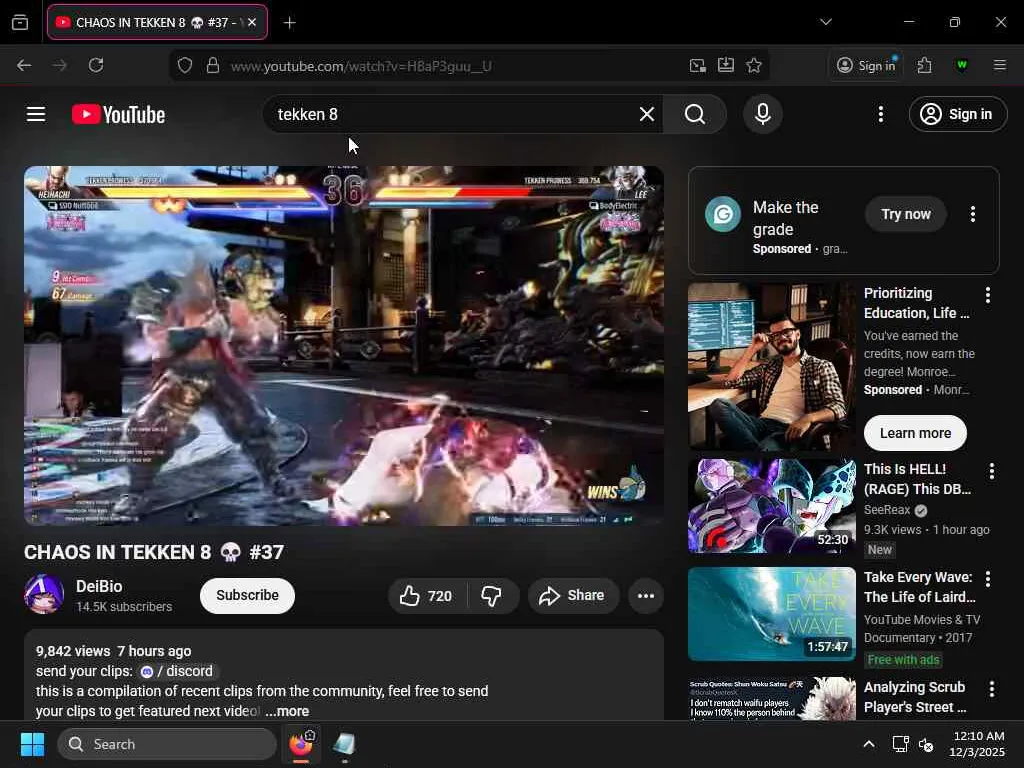Click the Windows taskbar Search box
The image size is (1024, 768).
(x=167, y=744)
